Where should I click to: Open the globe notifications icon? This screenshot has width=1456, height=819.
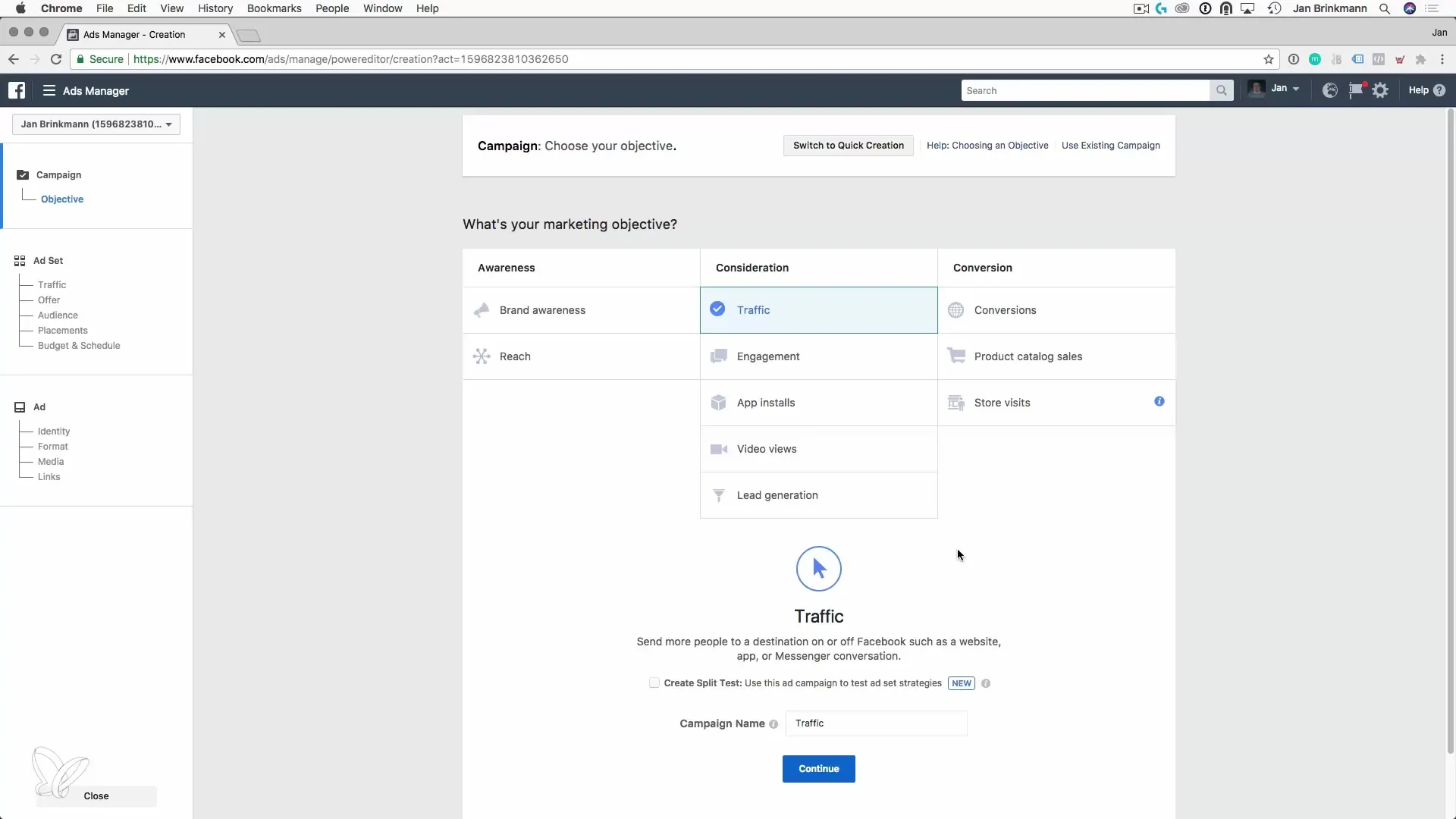[1329, 90]
